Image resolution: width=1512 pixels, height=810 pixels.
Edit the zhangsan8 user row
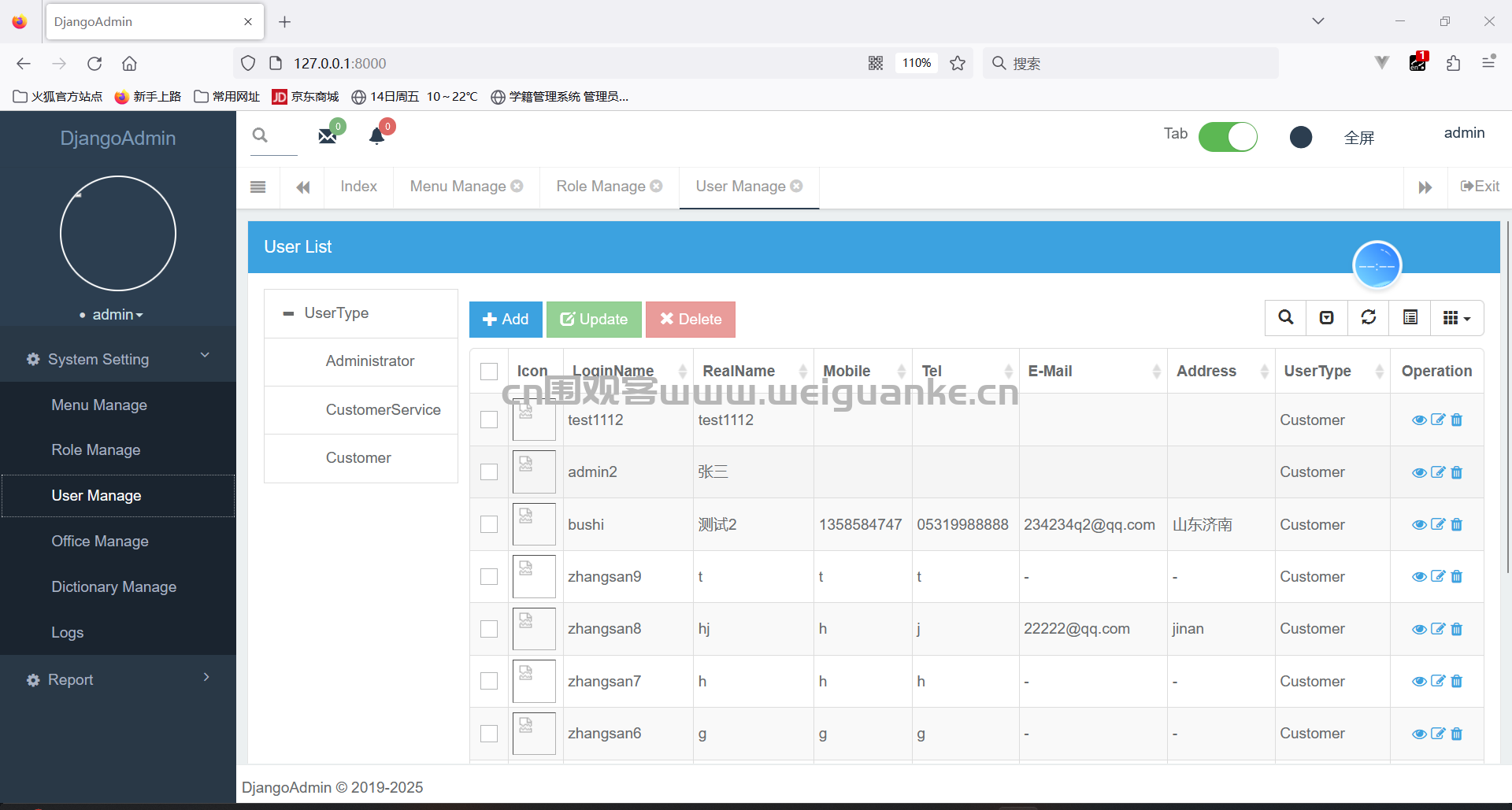click(1438, 629)
